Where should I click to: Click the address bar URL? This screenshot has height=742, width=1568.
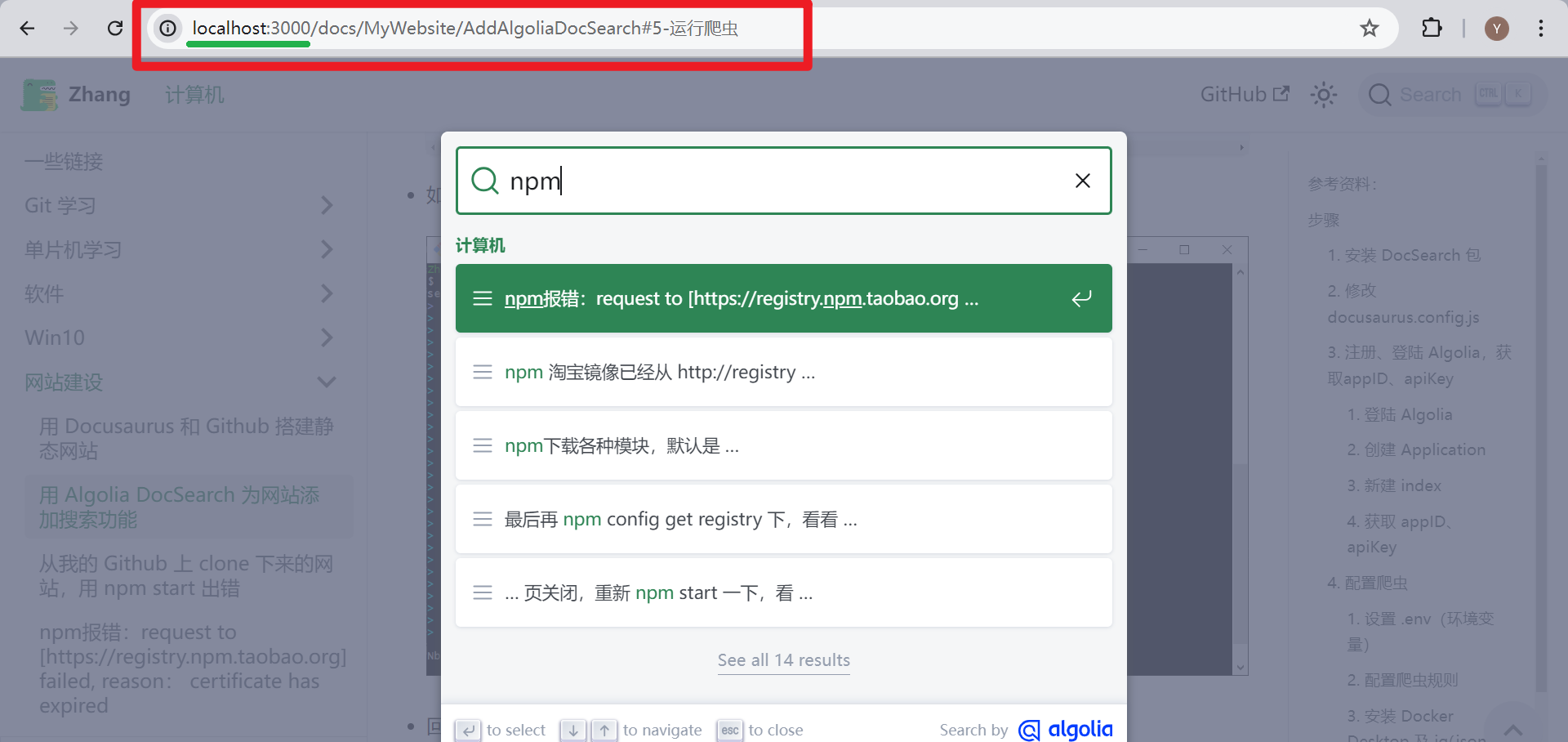pyautogui.click(x=465, y=29)
